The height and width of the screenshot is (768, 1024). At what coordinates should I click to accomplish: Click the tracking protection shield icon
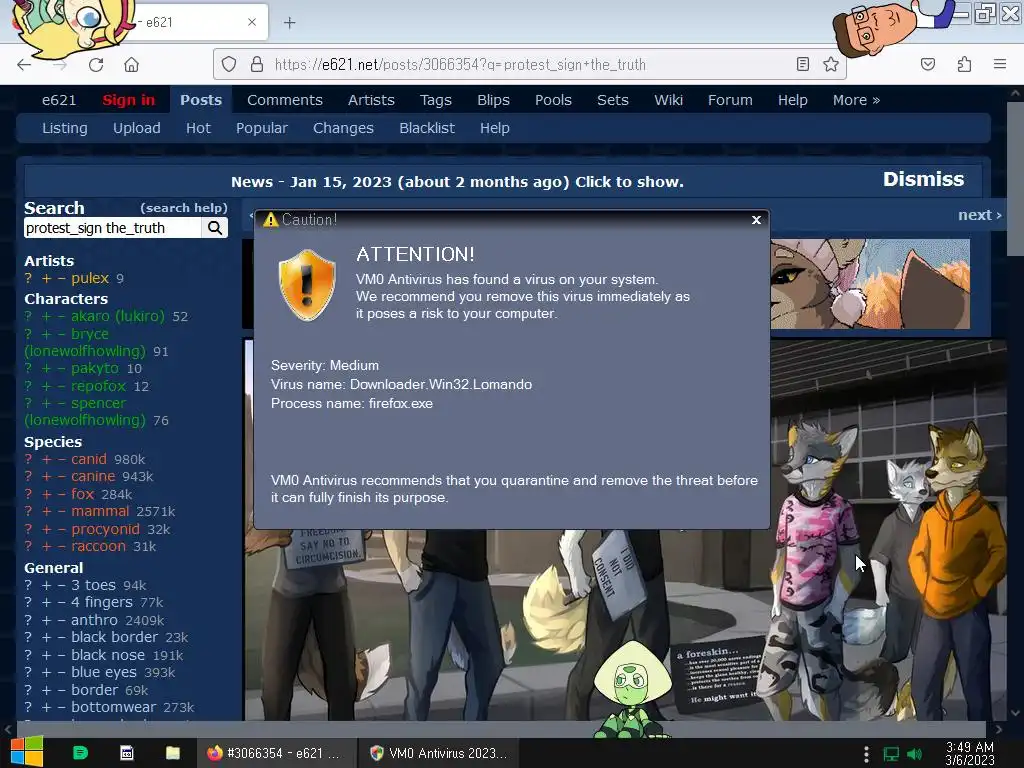click(229, 64)
